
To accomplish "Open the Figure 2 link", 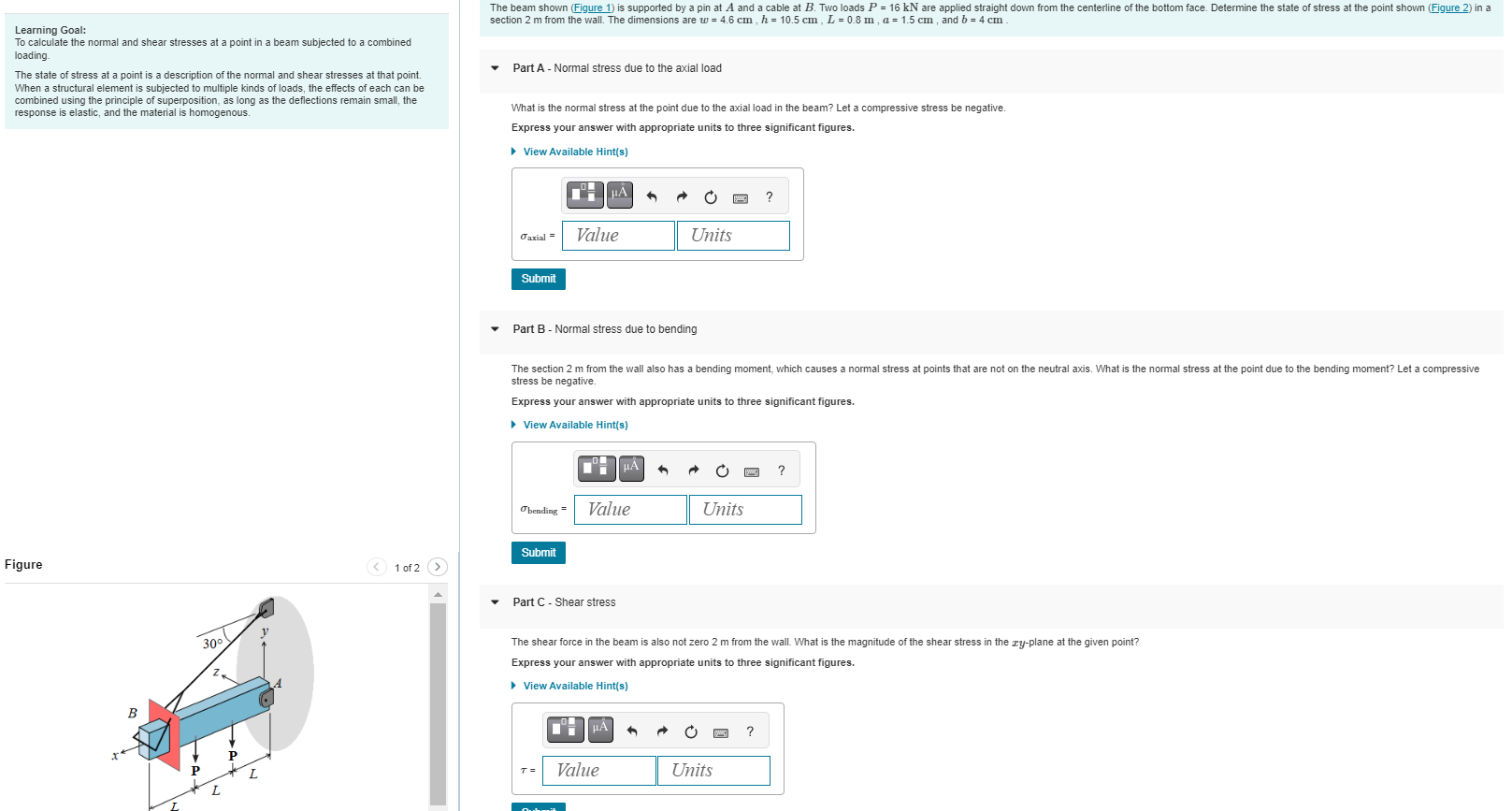I will pyautogui.click(x=1449, y=7).
